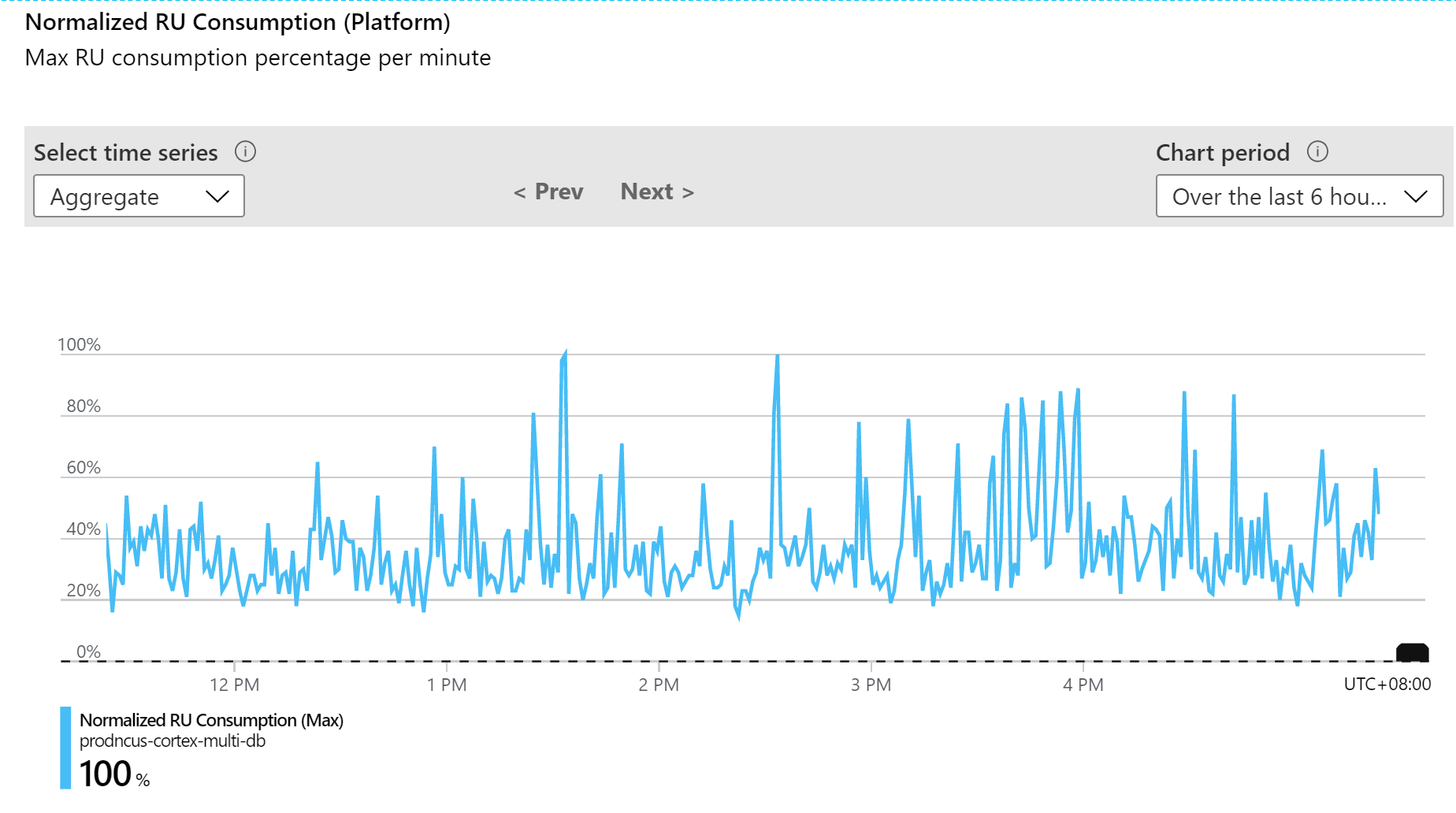Expand the 'Over the last 6 hou...' dropdown
Screen dimensions: 1456x813
click(1298, 196)
